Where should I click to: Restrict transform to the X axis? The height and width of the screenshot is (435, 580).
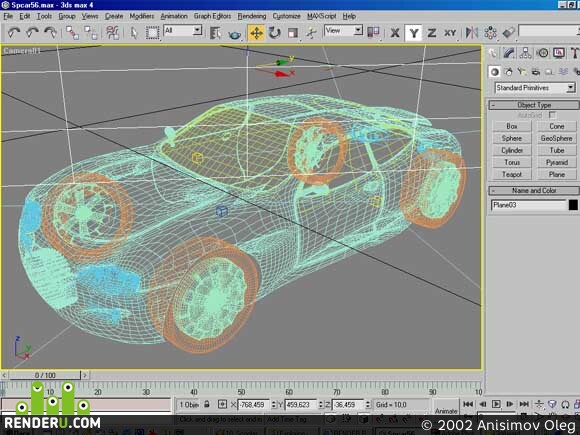coord(395,33)
